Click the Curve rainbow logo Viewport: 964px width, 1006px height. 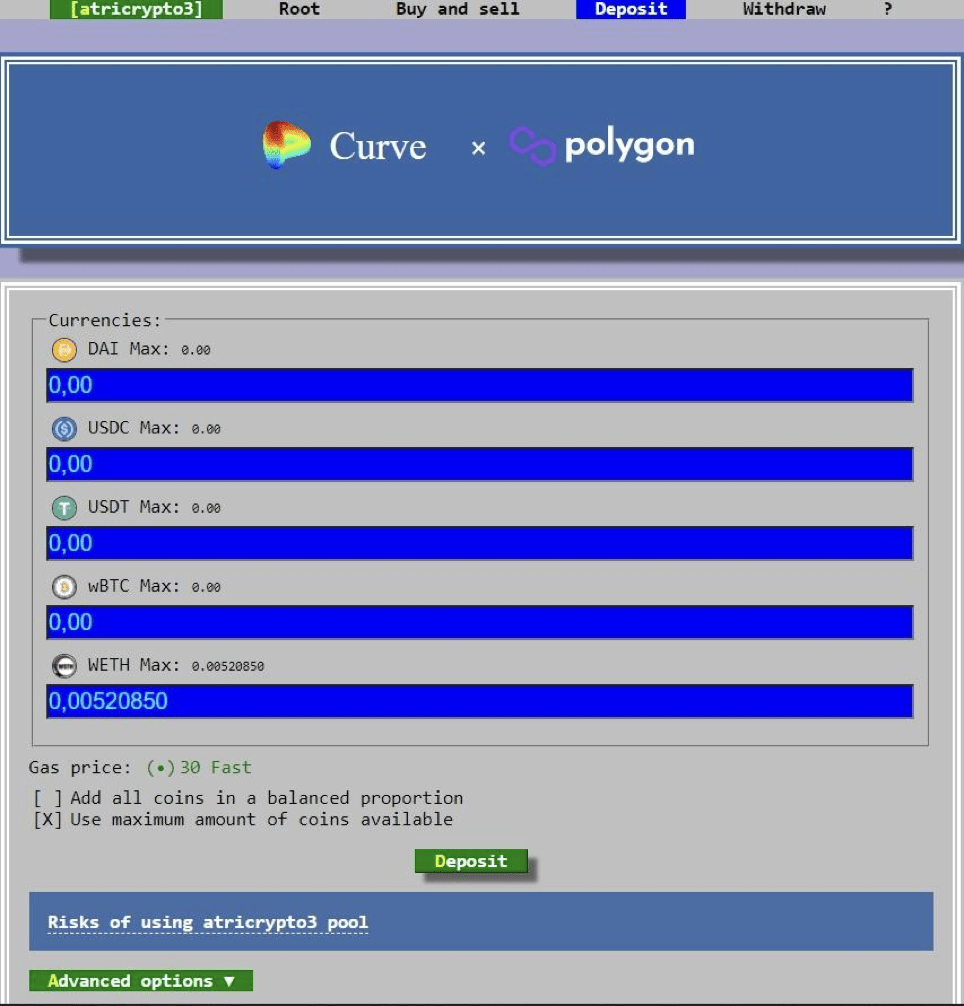click(286, 146)
